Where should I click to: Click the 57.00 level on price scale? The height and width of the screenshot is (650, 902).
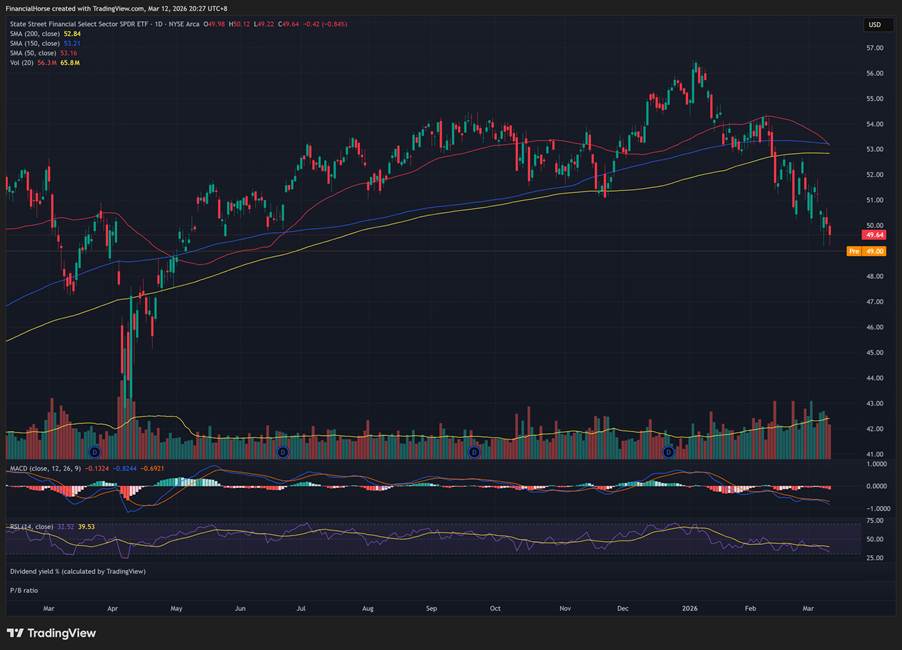874,48
